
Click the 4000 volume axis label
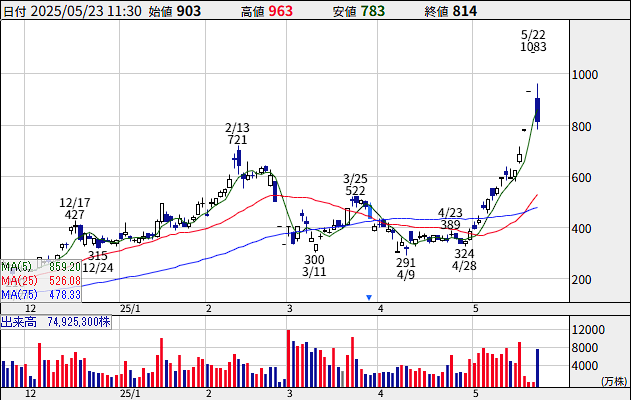(x=585, y=366)
